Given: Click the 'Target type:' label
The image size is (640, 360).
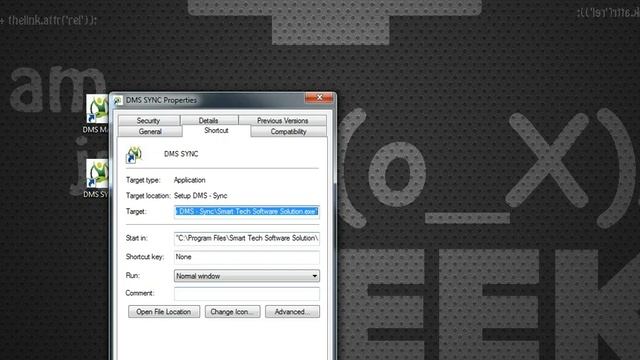Looking at the screenshot, I should (x=143, y=180).
